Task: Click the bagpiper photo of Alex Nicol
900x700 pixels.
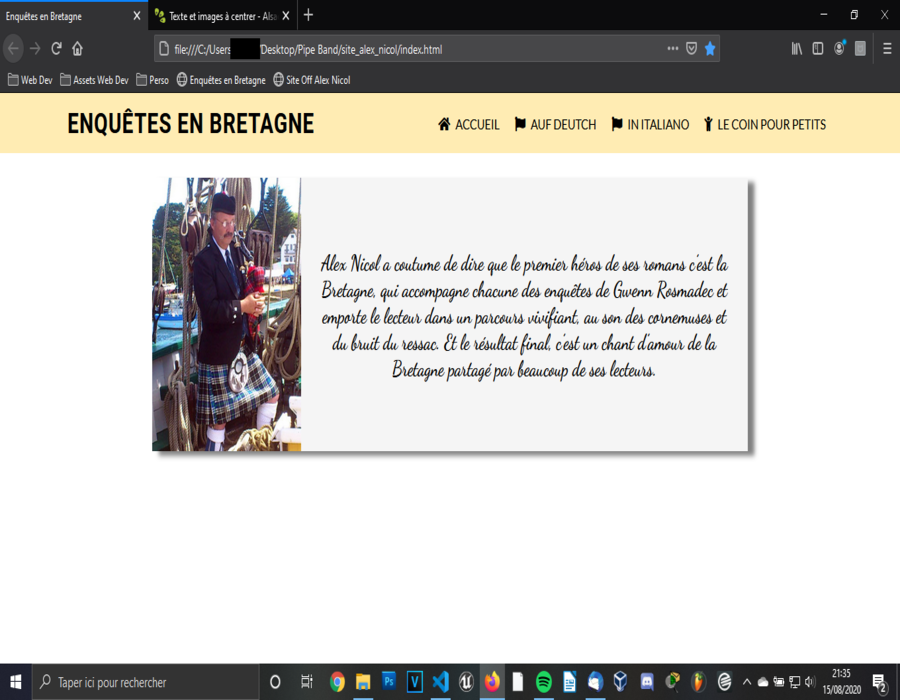Action: point(226,314)
